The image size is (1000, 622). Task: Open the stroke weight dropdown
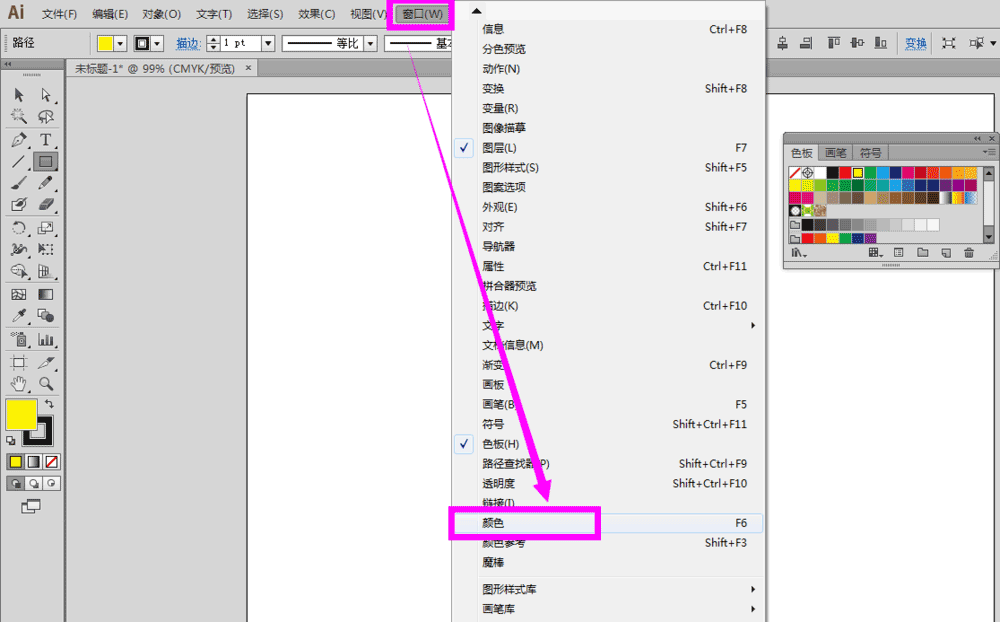tap(268, 43)
